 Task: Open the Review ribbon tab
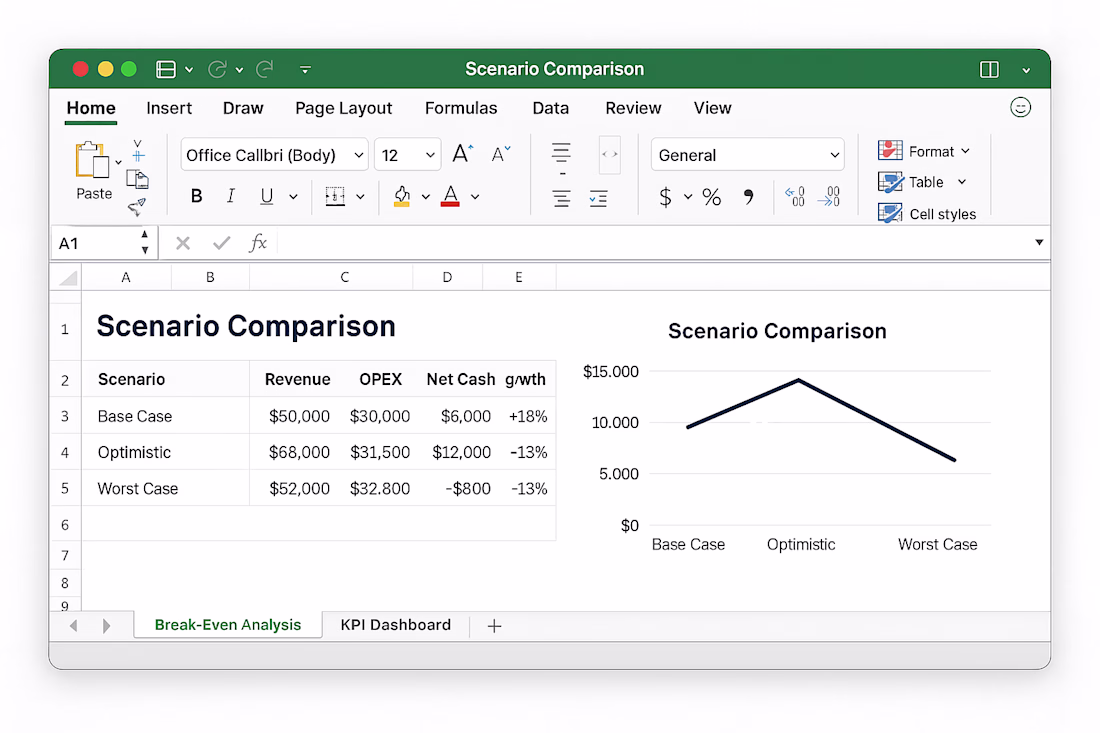(x=633, y=108)
